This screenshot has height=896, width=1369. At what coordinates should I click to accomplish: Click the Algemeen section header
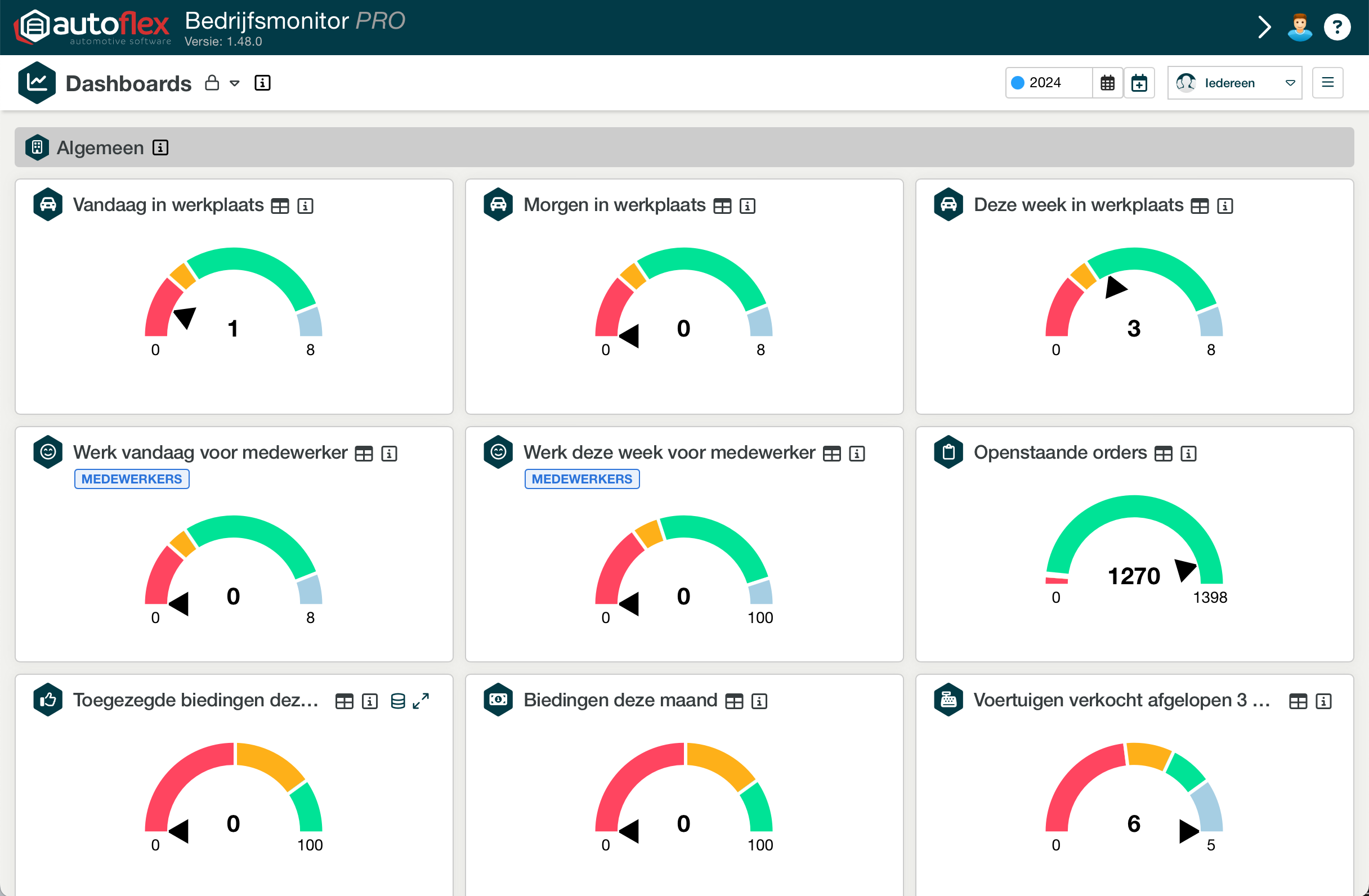[100, 148]
